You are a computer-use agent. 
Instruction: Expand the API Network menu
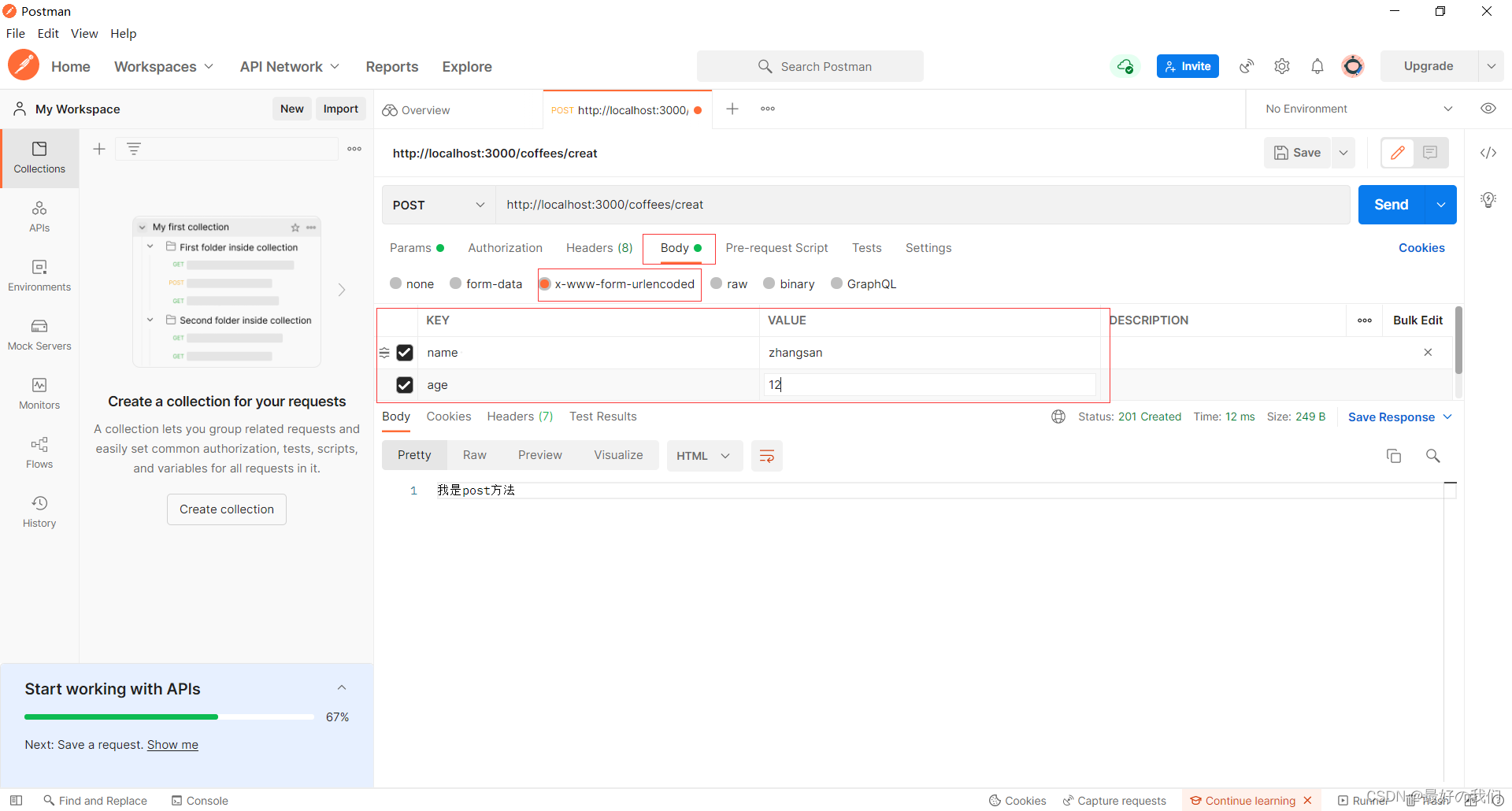[x=290, y=67]
